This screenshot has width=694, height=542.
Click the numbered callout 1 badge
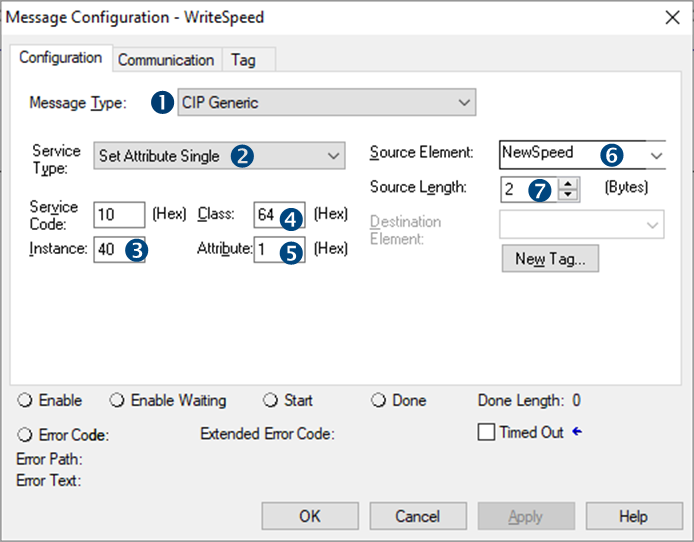tap(162, 102)
